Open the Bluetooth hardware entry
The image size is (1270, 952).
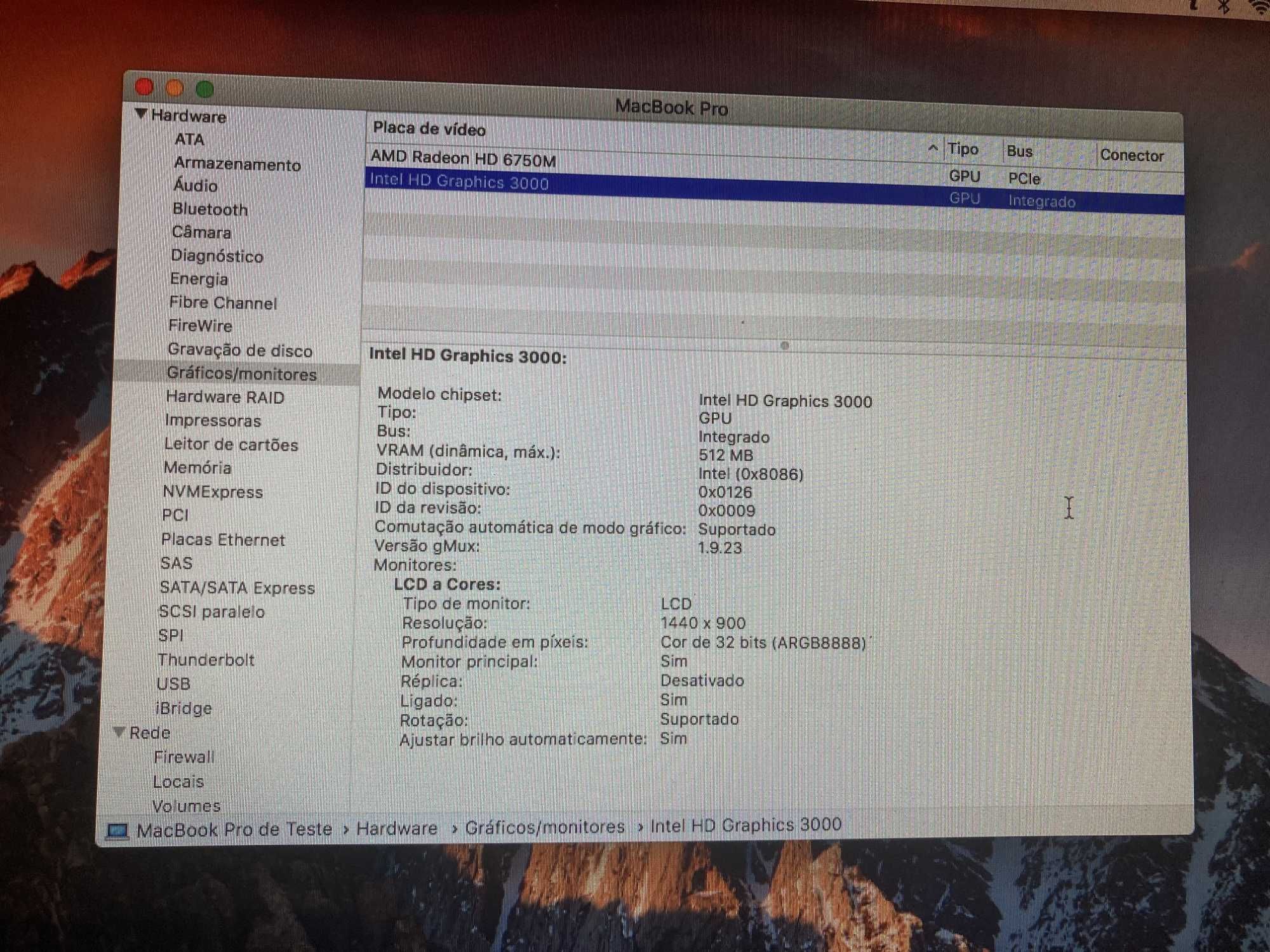[210, 209]
